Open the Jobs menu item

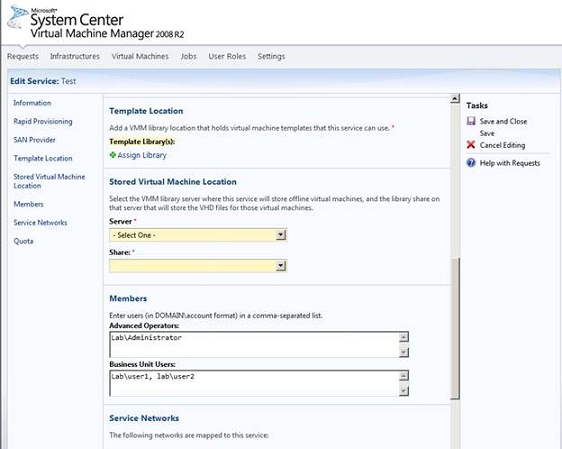point(189,56)
